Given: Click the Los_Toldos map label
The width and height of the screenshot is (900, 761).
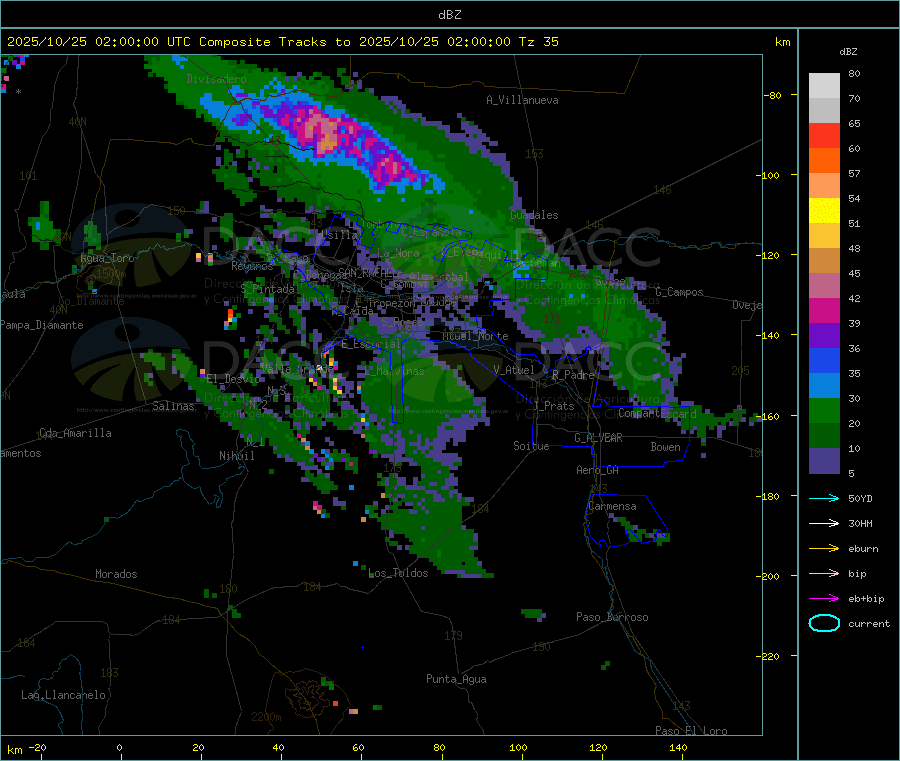Looking at the screenshot, I should pyautogui.click(x=398, y=573).
